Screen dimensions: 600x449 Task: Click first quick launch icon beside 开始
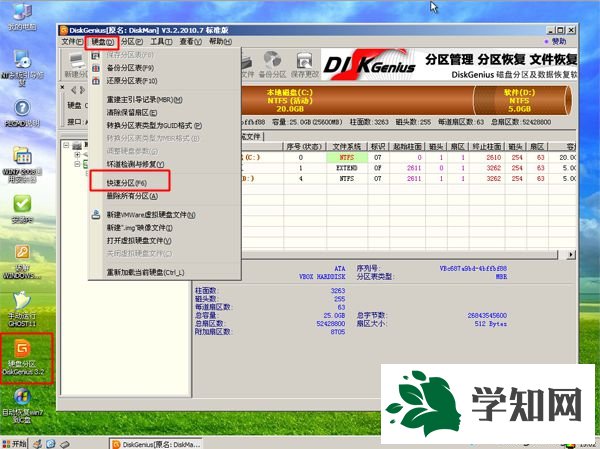click(37, 444)
